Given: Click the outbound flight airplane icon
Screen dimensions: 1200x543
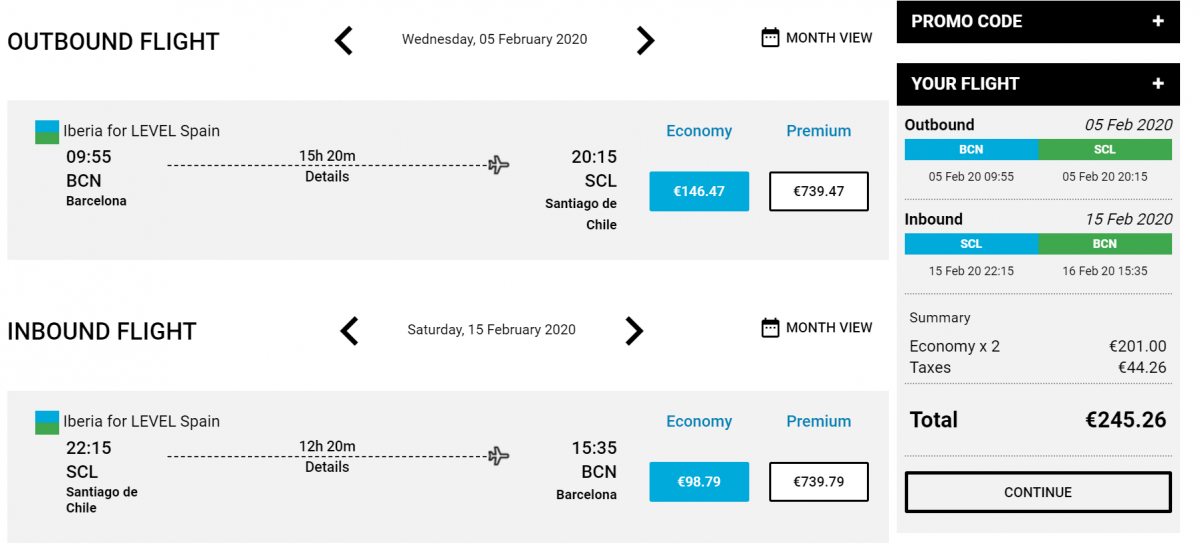Looking at the screenshot, I should [499, 165].
